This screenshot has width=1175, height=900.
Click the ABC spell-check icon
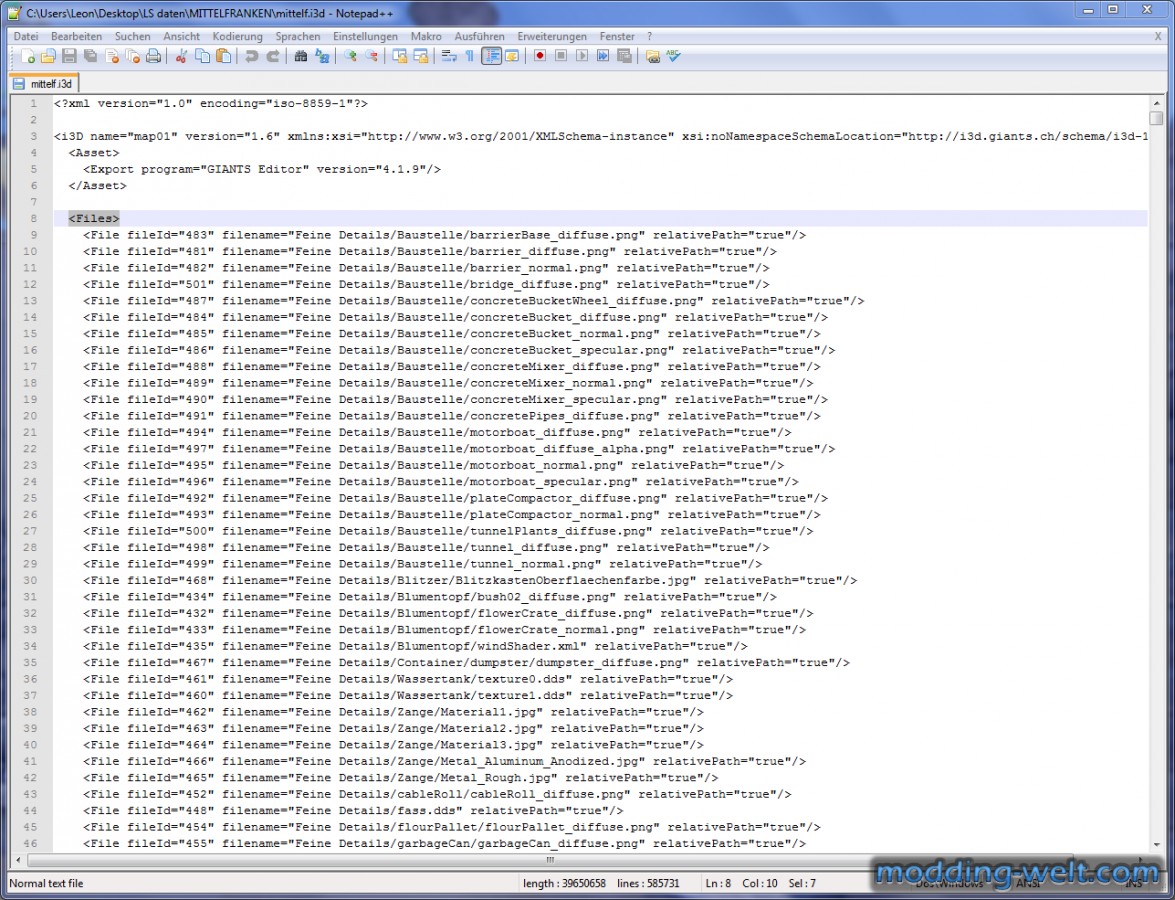tap(673, 56)
